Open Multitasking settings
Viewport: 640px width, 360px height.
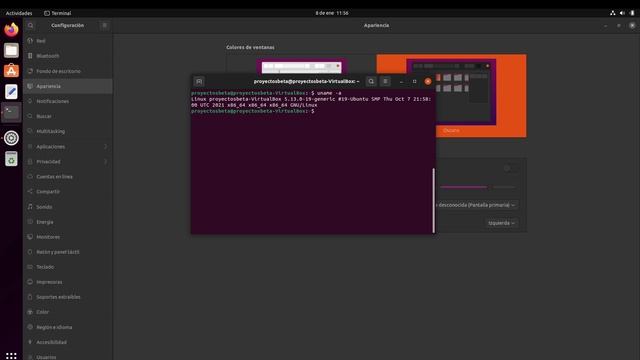[x=68, y=131]
